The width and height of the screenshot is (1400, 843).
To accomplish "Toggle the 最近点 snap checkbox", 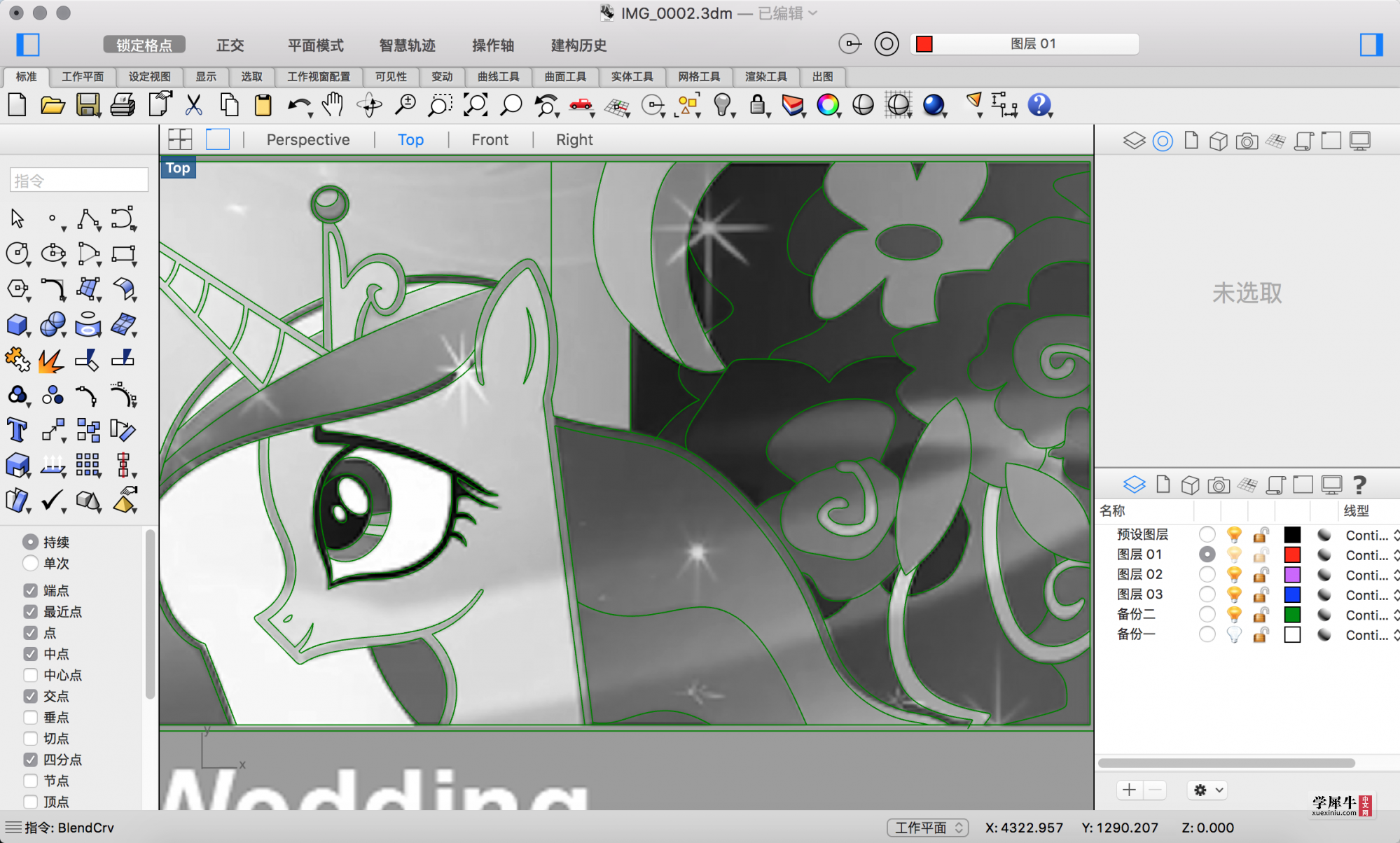I will tap(30, 612).
